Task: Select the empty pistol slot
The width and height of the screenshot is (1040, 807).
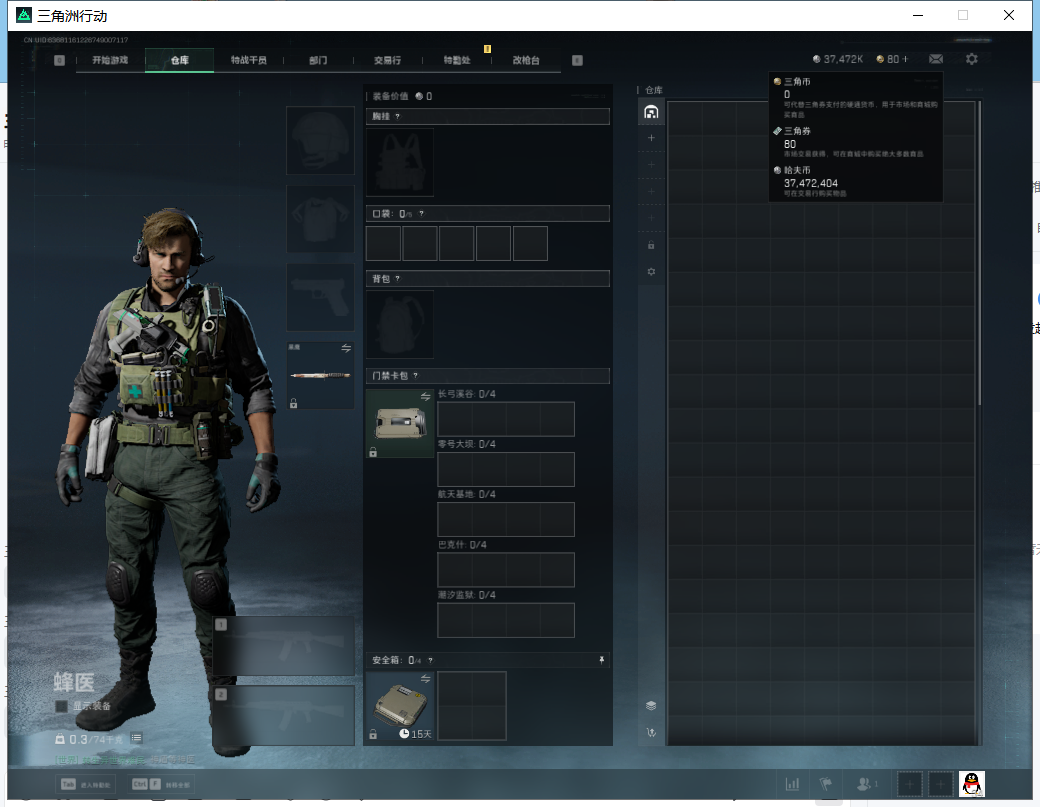Action: pos(320,297)
